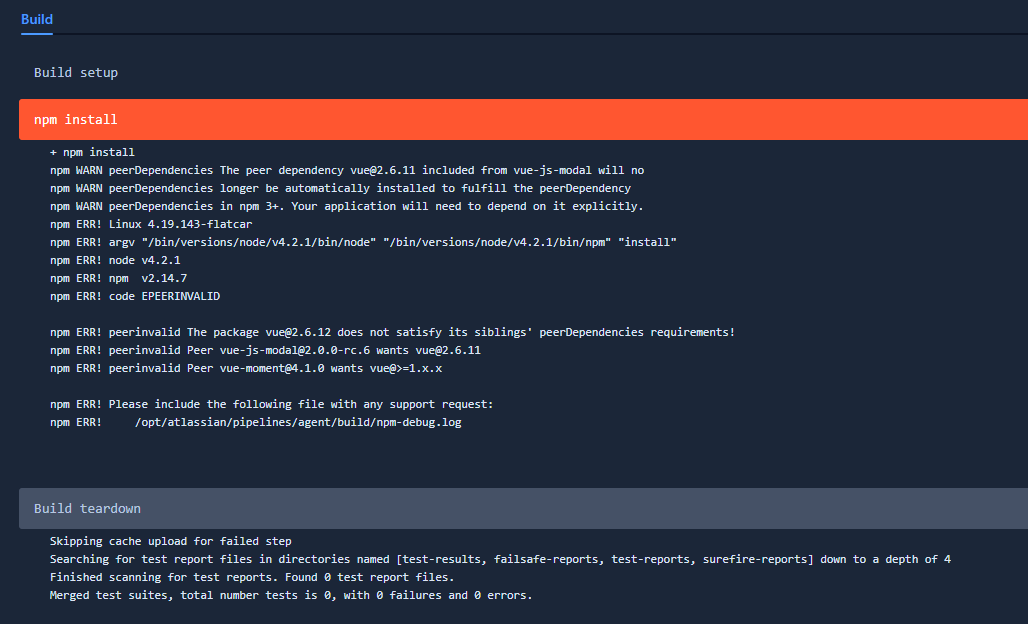Select the merged test suites summary line
This screenshot has width=1028, height=624.
pyautogui.click(x=290, y=594)
